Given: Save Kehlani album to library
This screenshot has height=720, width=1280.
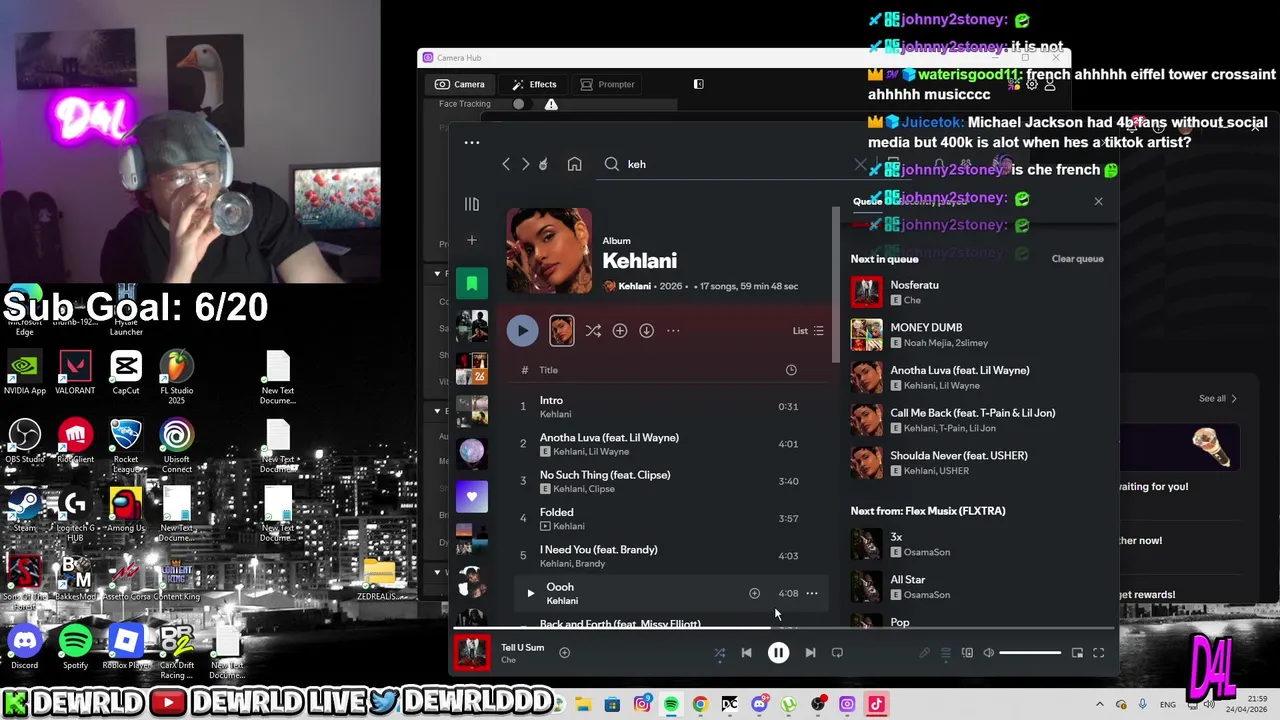Looking at the screenshot, I should (x=620, y=331).
